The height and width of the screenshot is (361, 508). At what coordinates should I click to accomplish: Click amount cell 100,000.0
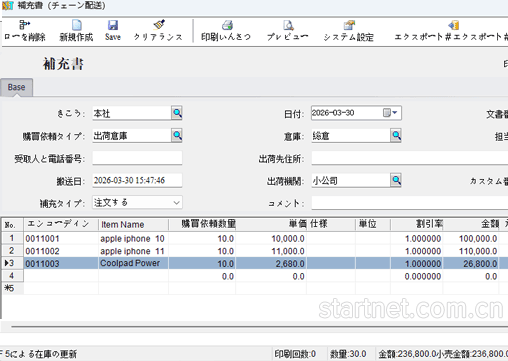point(471,239)
